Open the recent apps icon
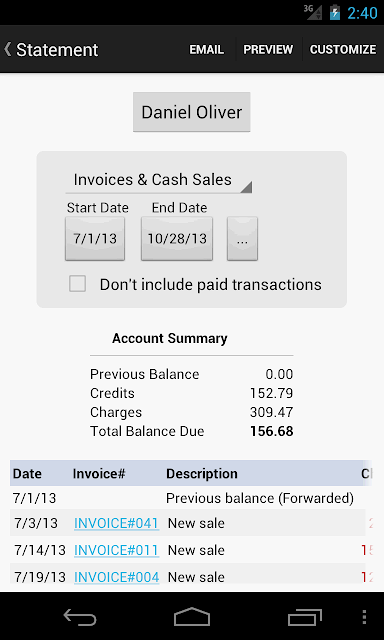Image resolution: width=384 pixels, height=640 pixels. point(304,617)
